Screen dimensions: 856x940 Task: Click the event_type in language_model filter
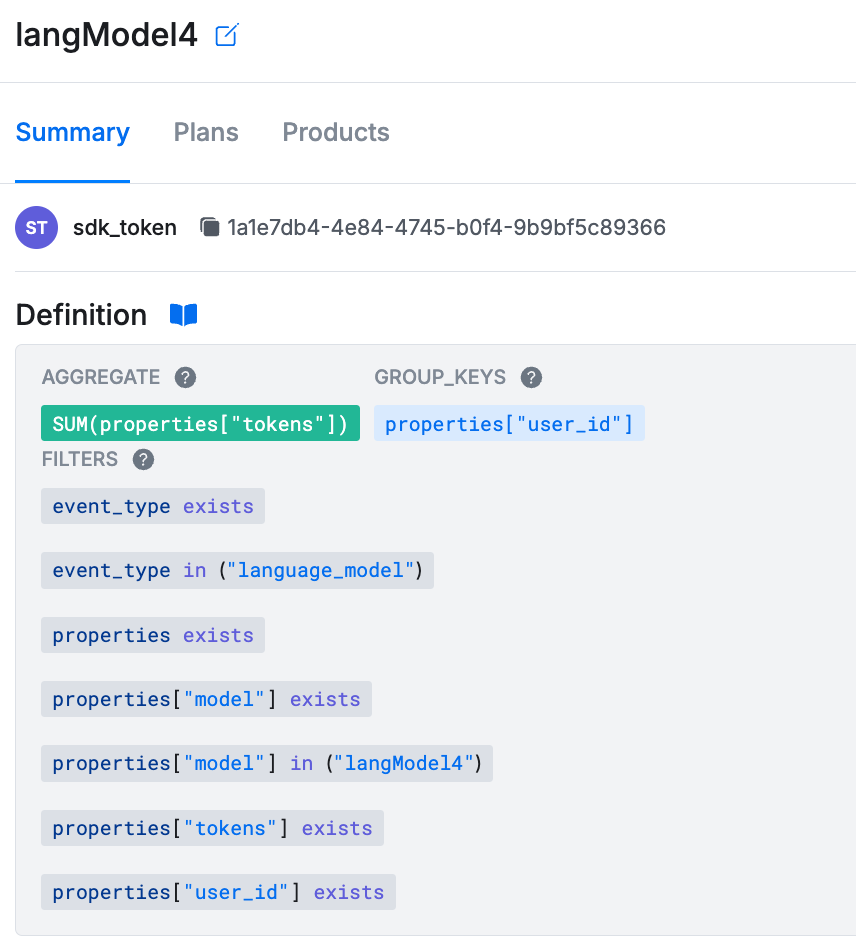coord(237,570)
